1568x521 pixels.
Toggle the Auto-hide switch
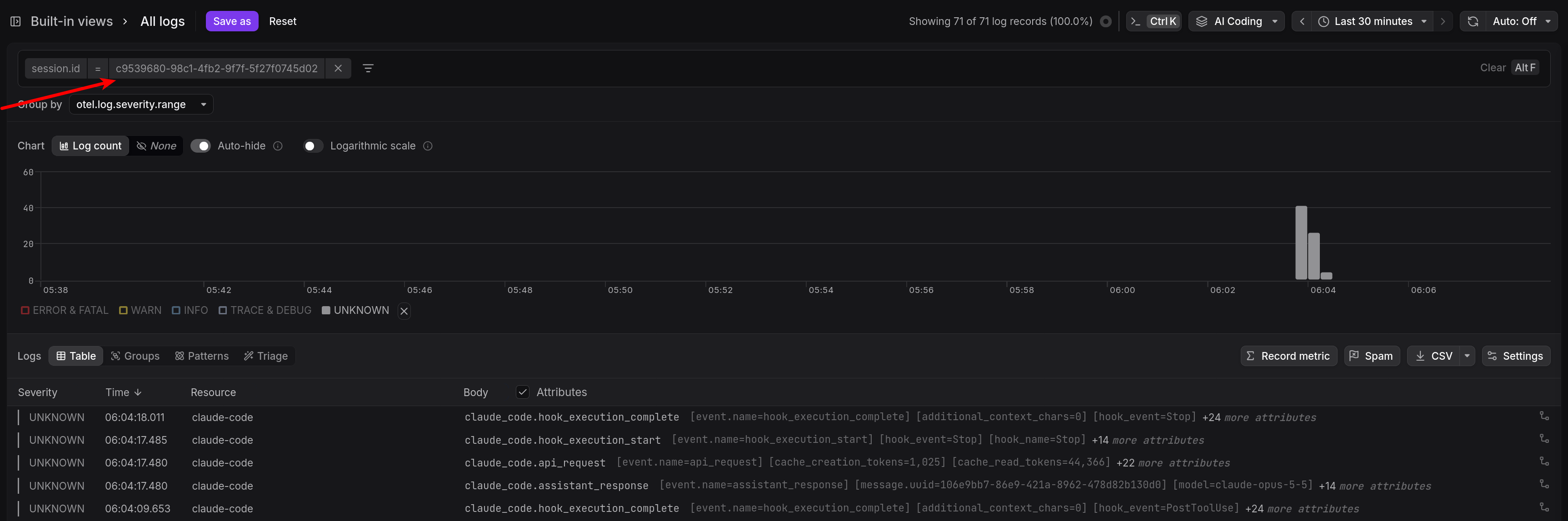200,146
